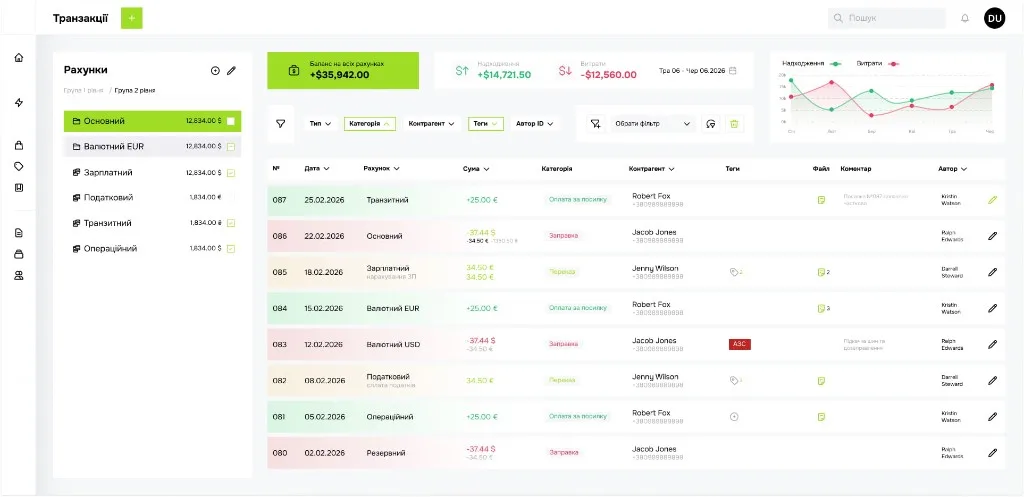
Task: Click the Пошук search field
Action: [887, 18]
